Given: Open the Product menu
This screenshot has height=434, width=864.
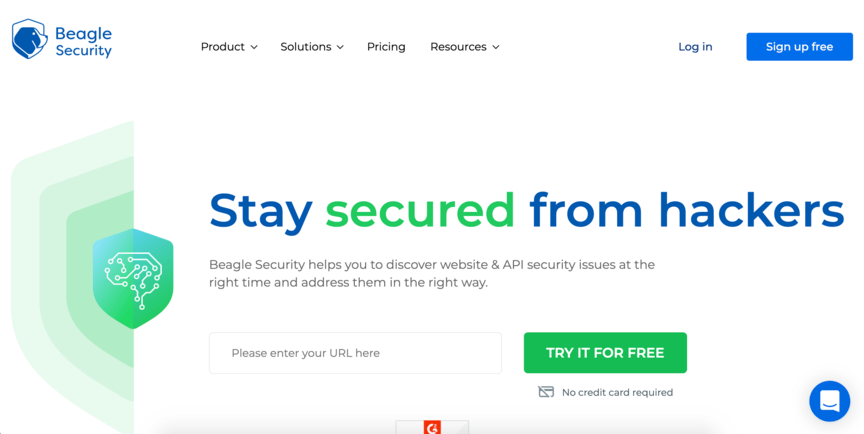Looking at the screenshot, I should (x=222, y=47).
